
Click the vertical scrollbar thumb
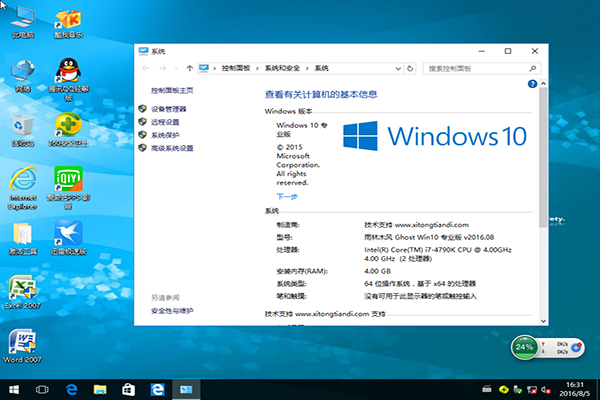click(x=543, y=157)
